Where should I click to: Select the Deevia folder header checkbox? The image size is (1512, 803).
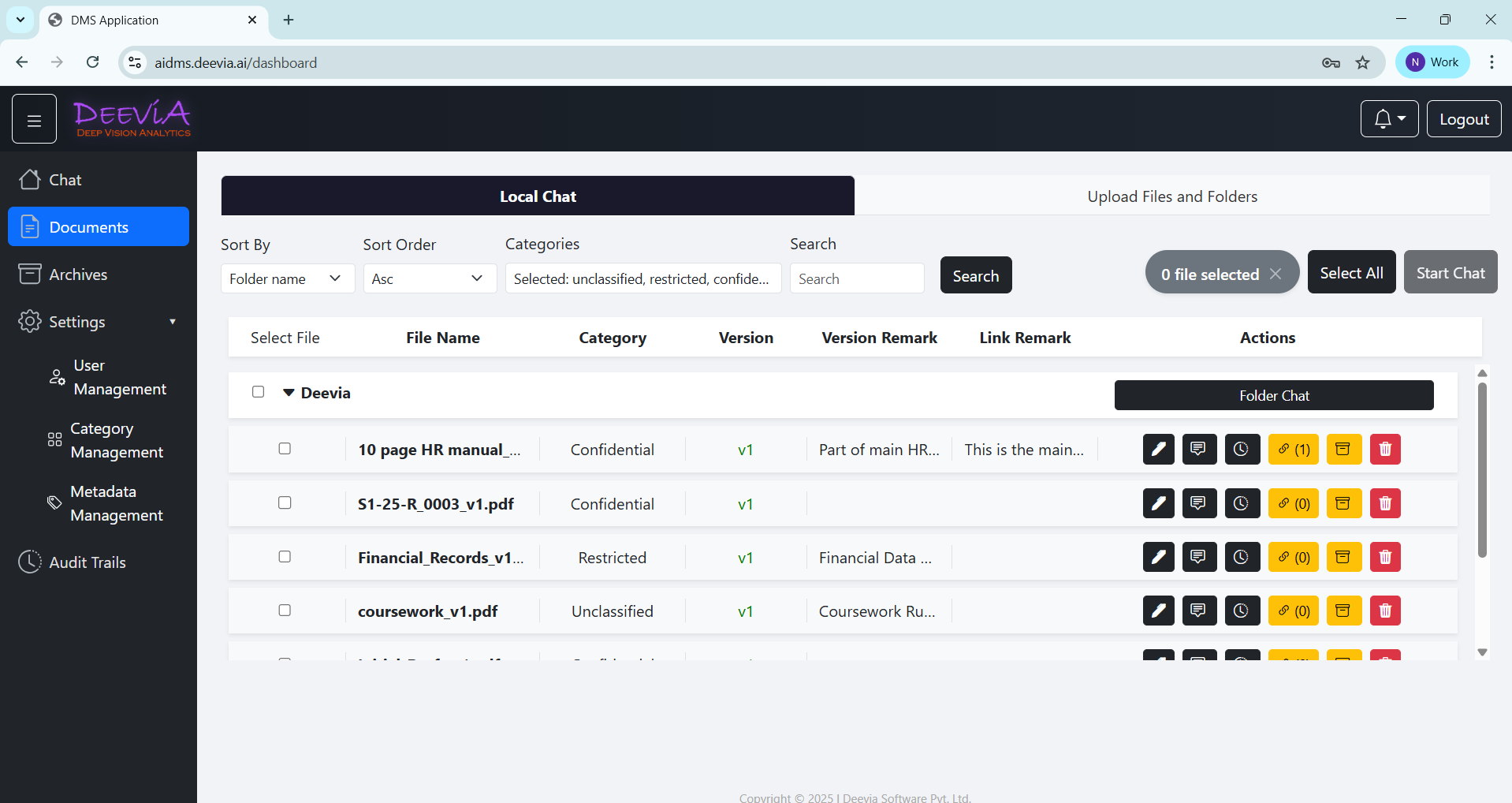[x=258, y=392]
